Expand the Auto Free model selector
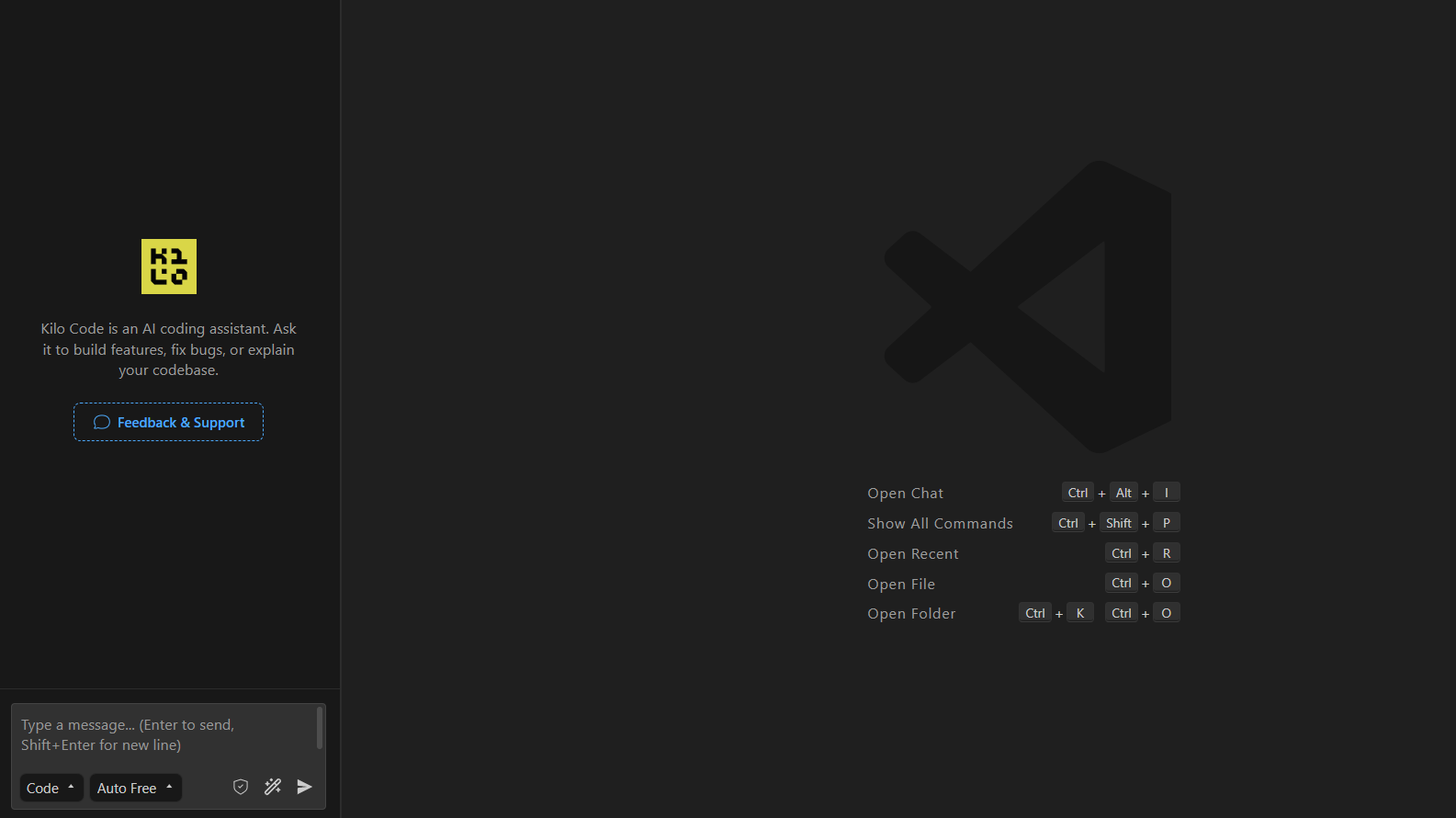1456x818 pixels. click(135, 788)
